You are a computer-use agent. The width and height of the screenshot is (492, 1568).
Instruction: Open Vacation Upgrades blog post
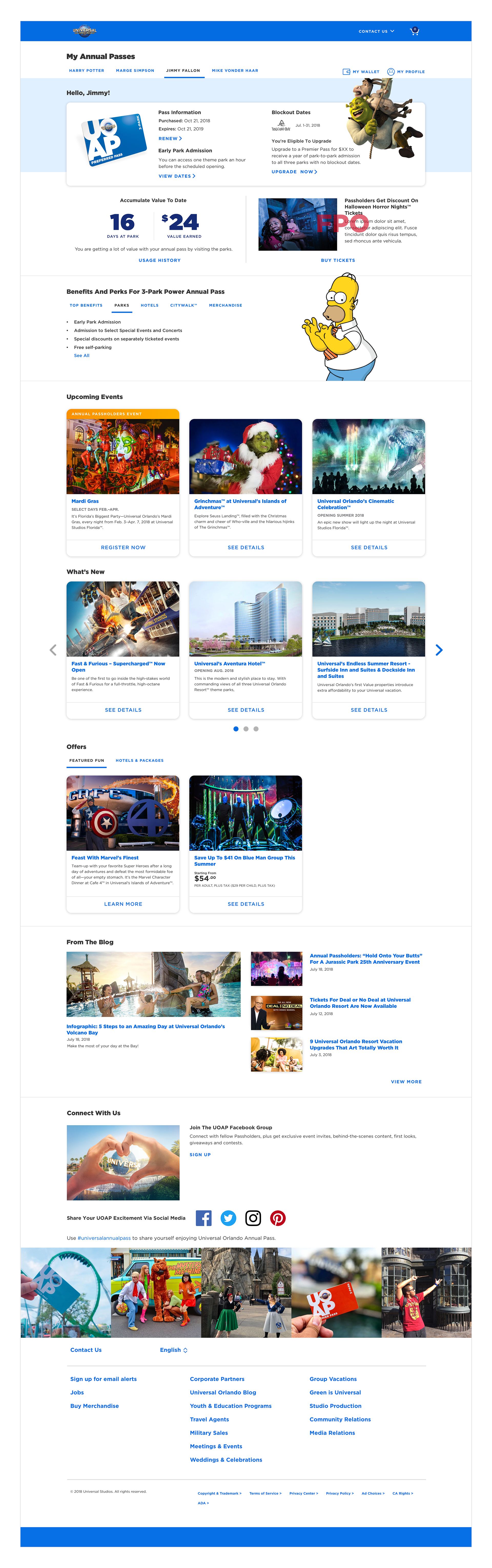pos(356,1044)
